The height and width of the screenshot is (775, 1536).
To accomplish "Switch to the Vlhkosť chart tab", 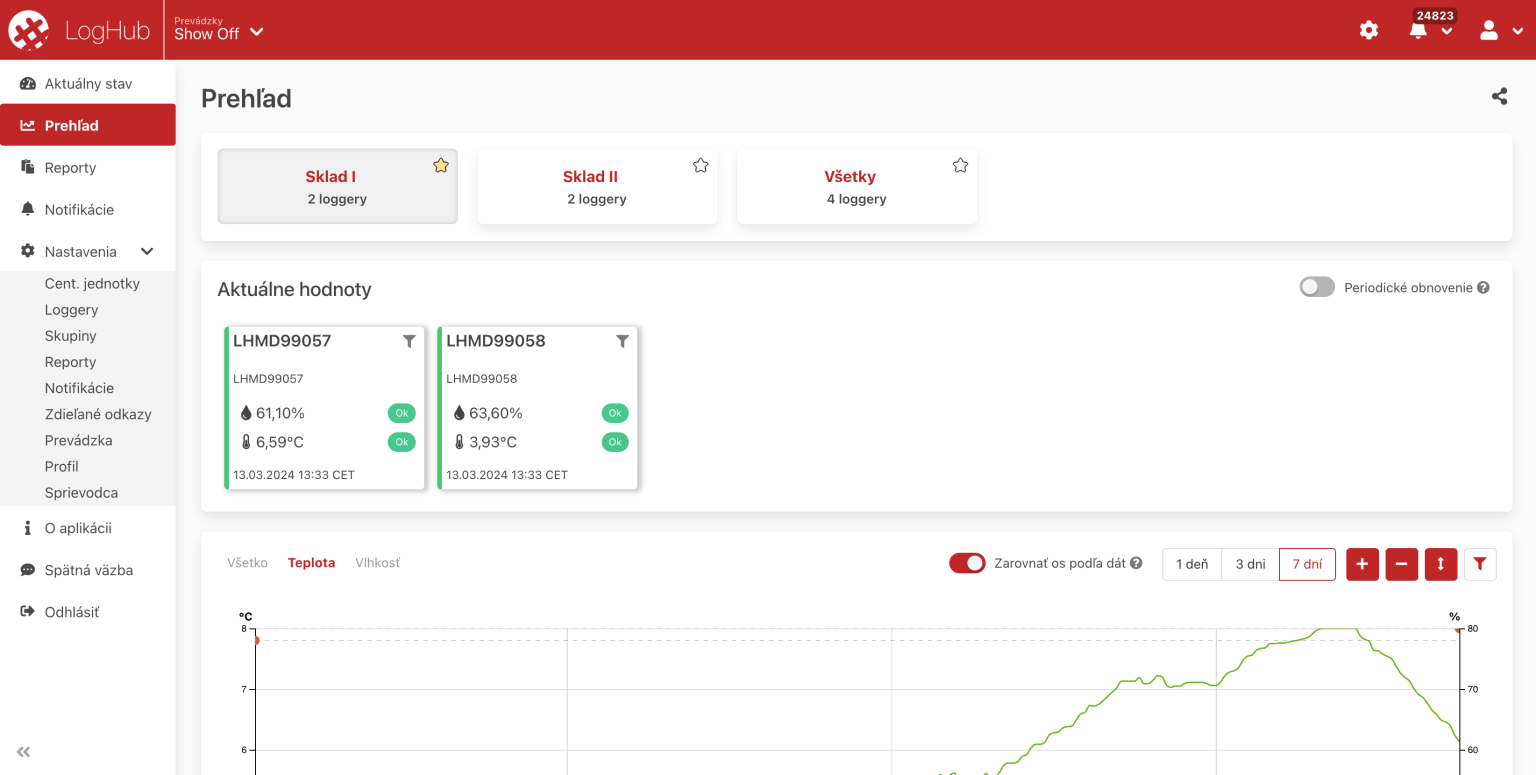I will point(377,562).
